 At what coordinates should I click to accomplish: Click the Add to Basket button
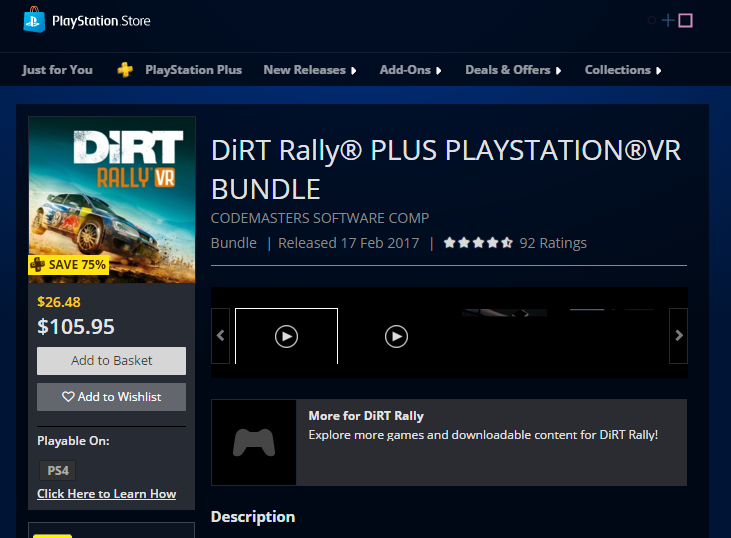tap(111, 360)
